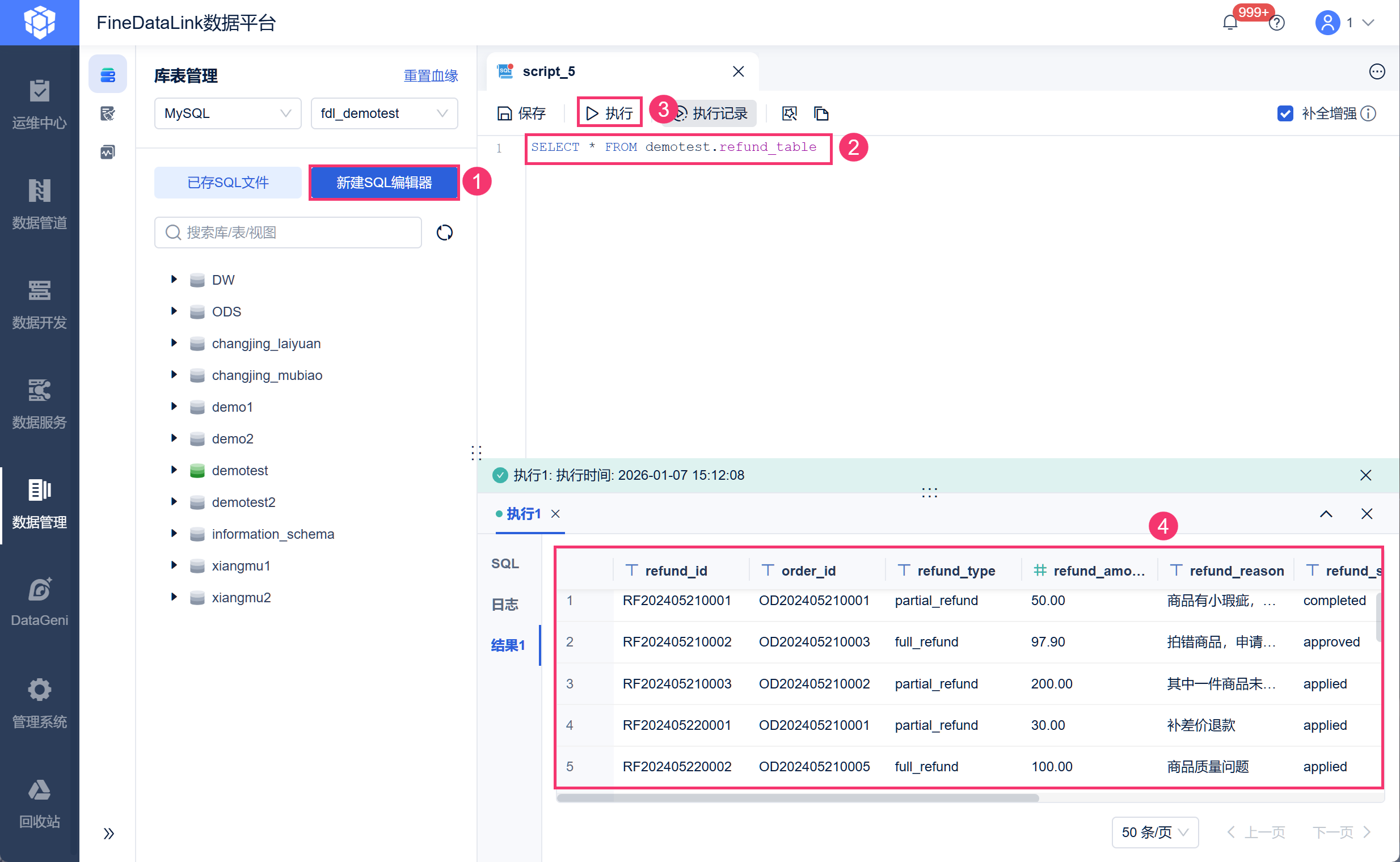Toggle the 补全增强 checkbox
Viewport: 1400px width, 862px height.
click(x=1285, y=113)
